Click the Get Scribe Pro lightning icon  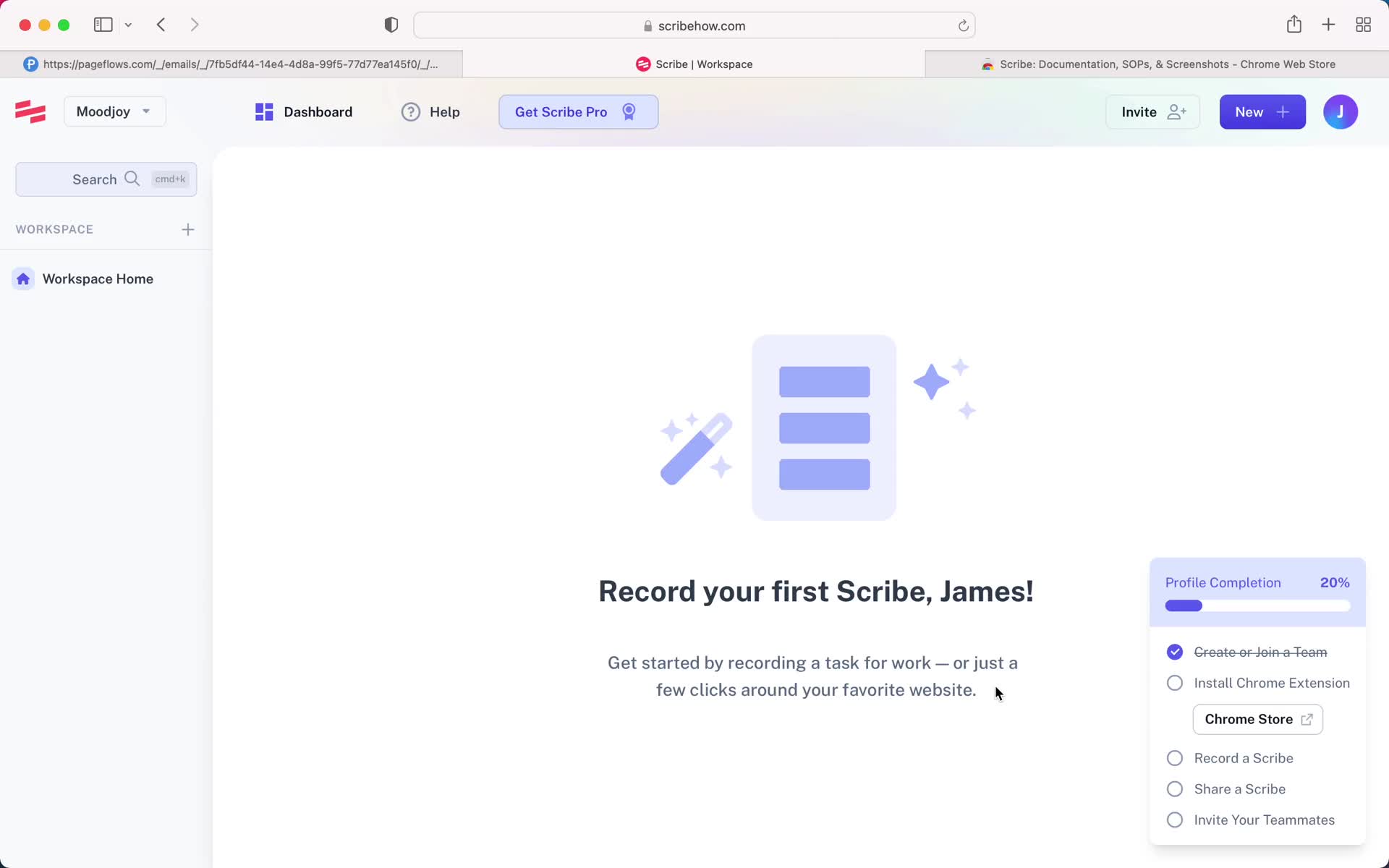coord(629,111)
